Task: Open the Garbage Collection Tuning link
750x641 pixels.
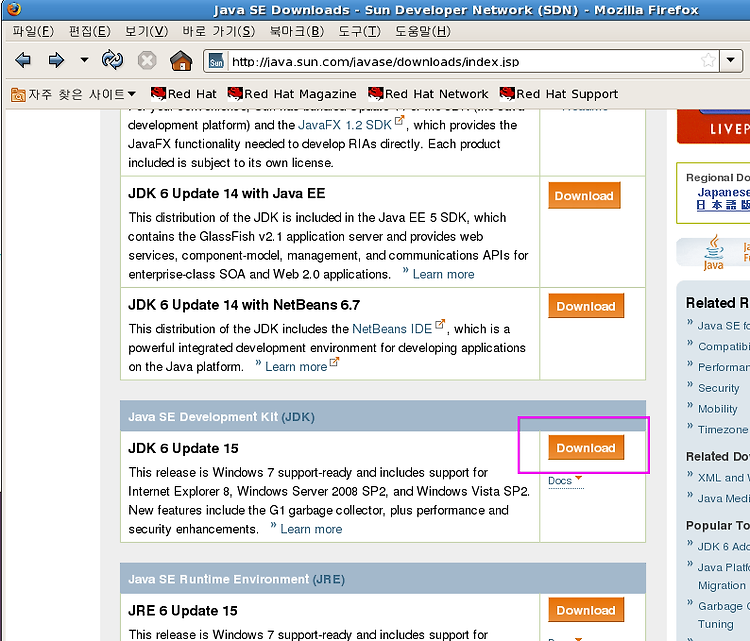Action: 724,615
